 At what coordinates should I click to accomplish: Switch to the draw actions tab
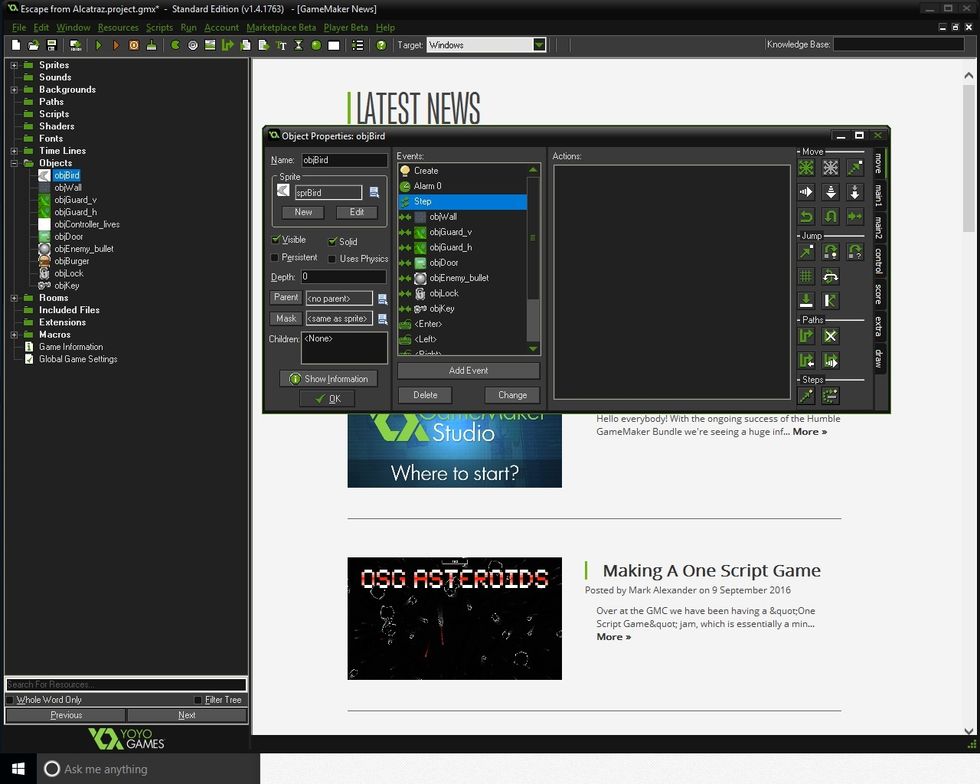click(x=879, y=358)
